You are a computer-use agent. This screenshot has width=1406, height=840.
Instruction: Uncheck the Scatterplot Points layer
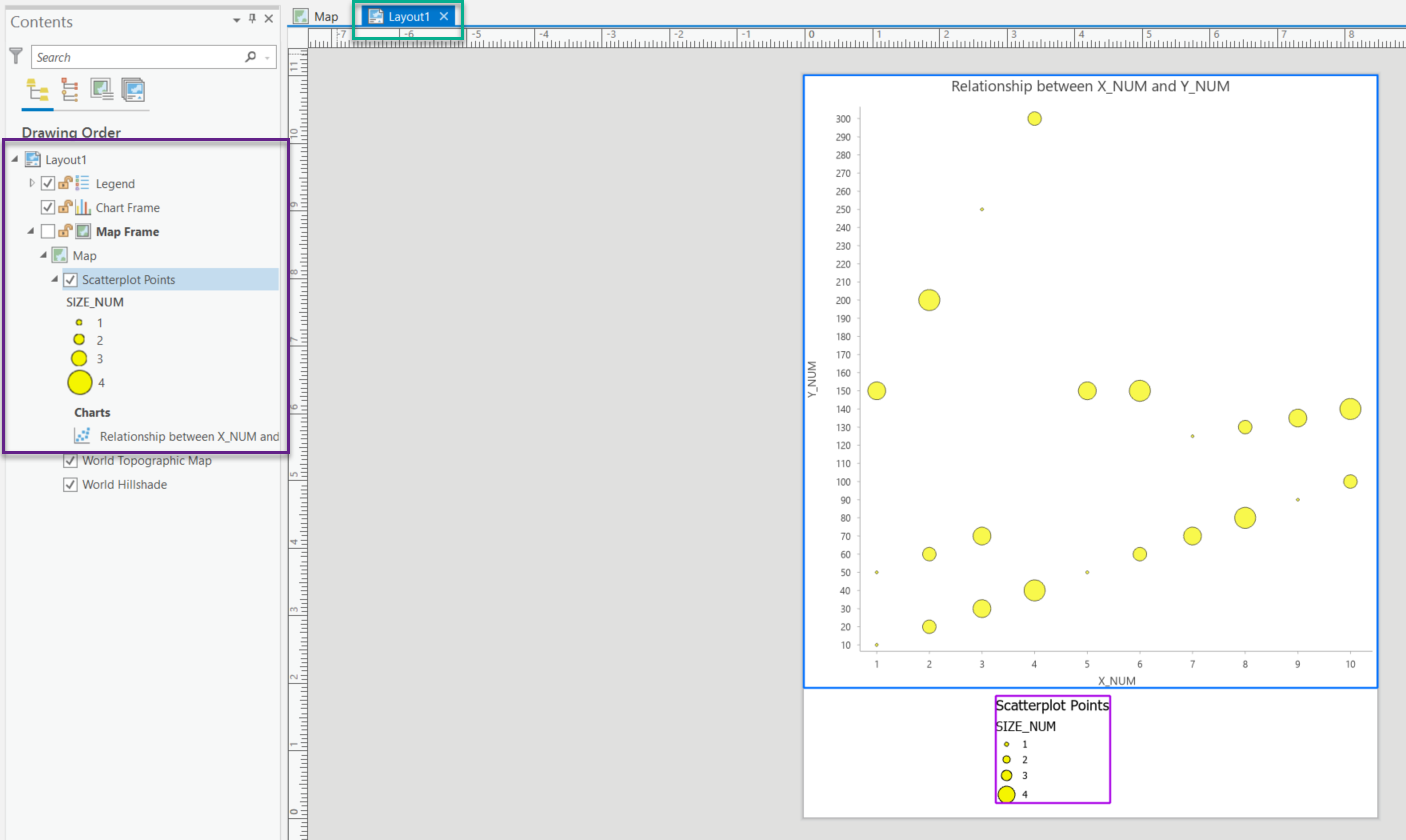70,279
